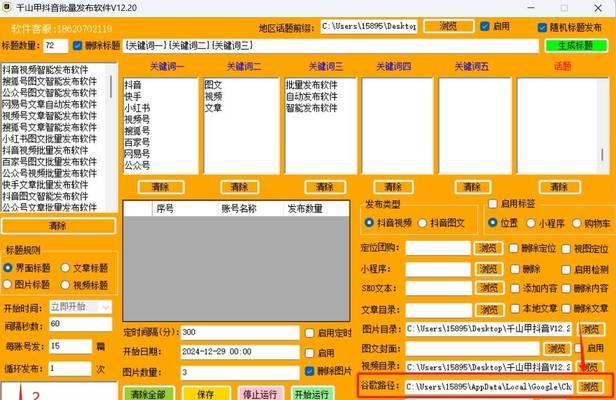
Task: Click the green 清除全部 button
Action: pos(148,394)
